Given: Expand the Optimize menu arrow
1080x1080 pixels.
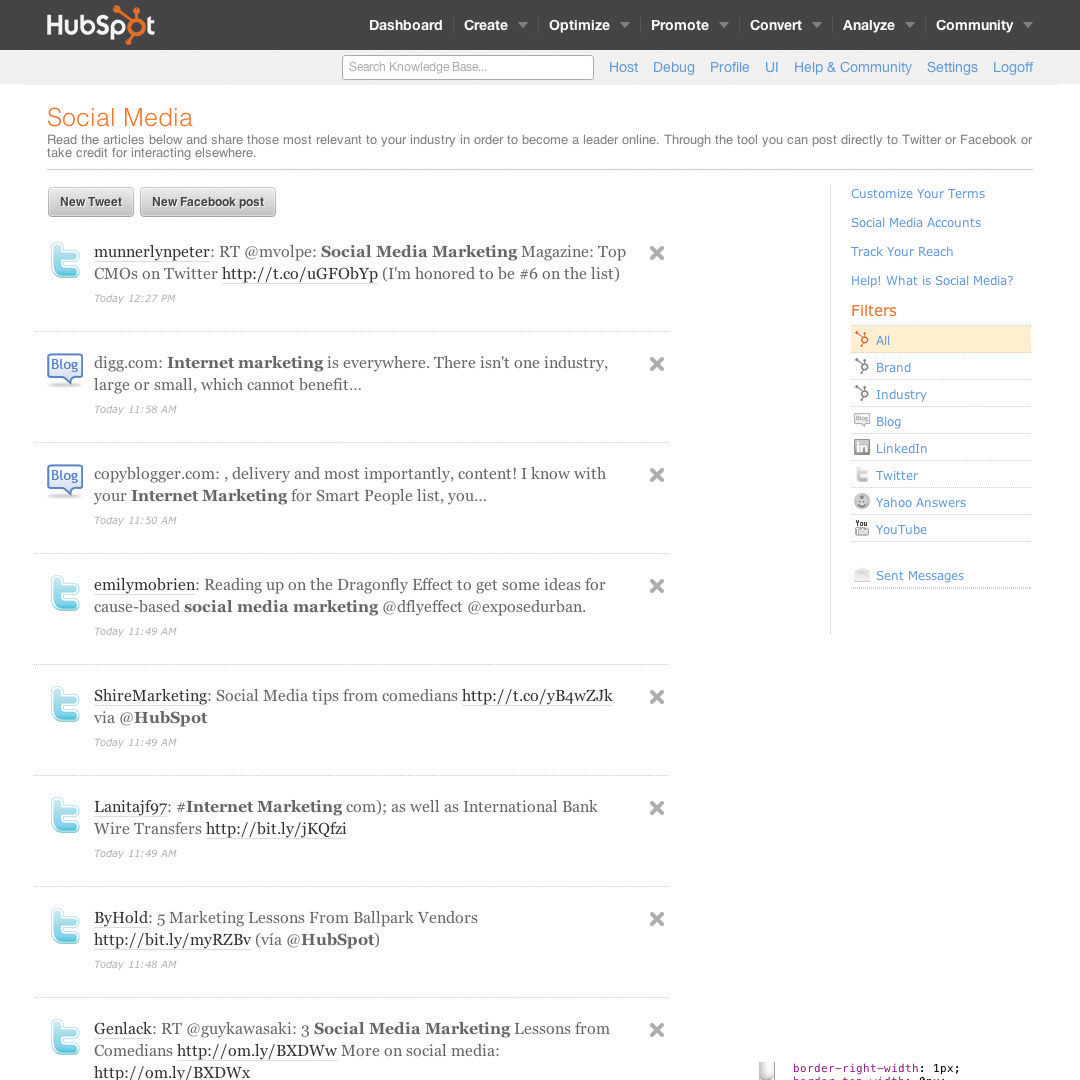Looking at the screenshot, I should 625,25.
